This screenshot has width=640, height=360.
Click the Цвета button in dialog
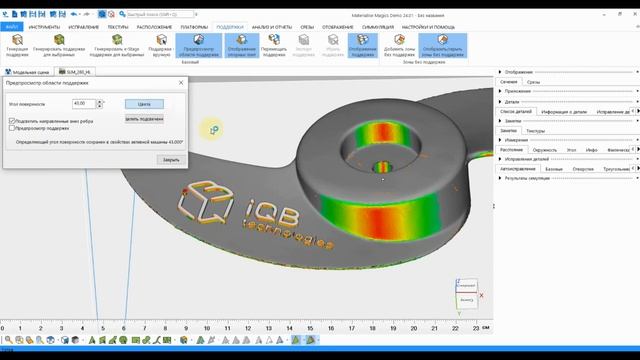(x=144, y=104)
